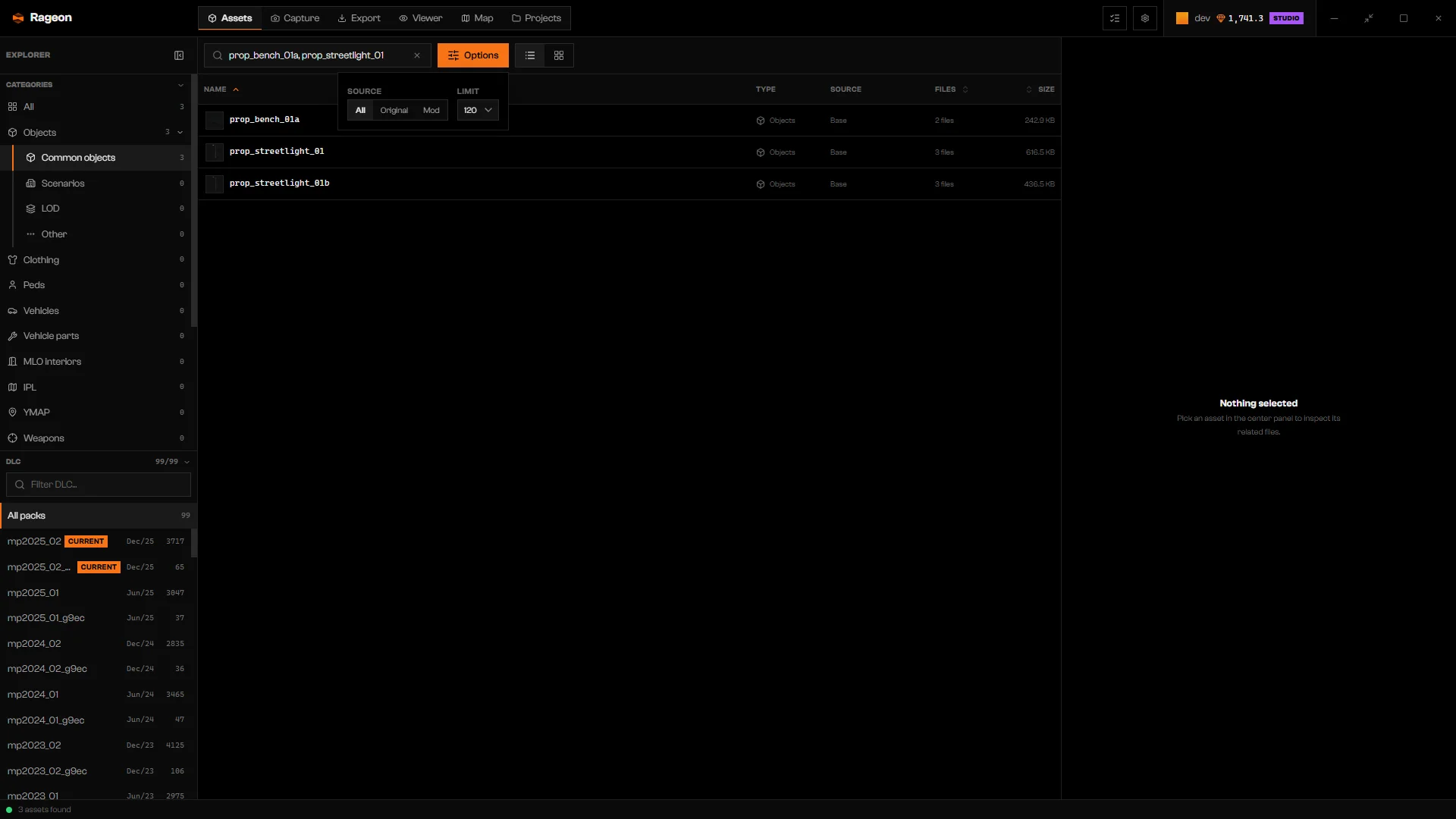Open the Export tab
This screenshot has height=819, width=1456.
tap(359, 18)
